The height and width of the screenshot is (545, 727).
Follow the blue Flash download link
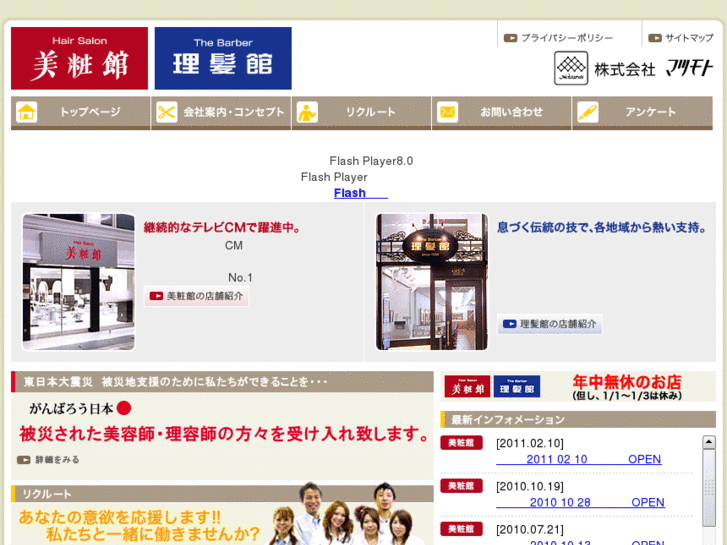[x=361, y=193]
